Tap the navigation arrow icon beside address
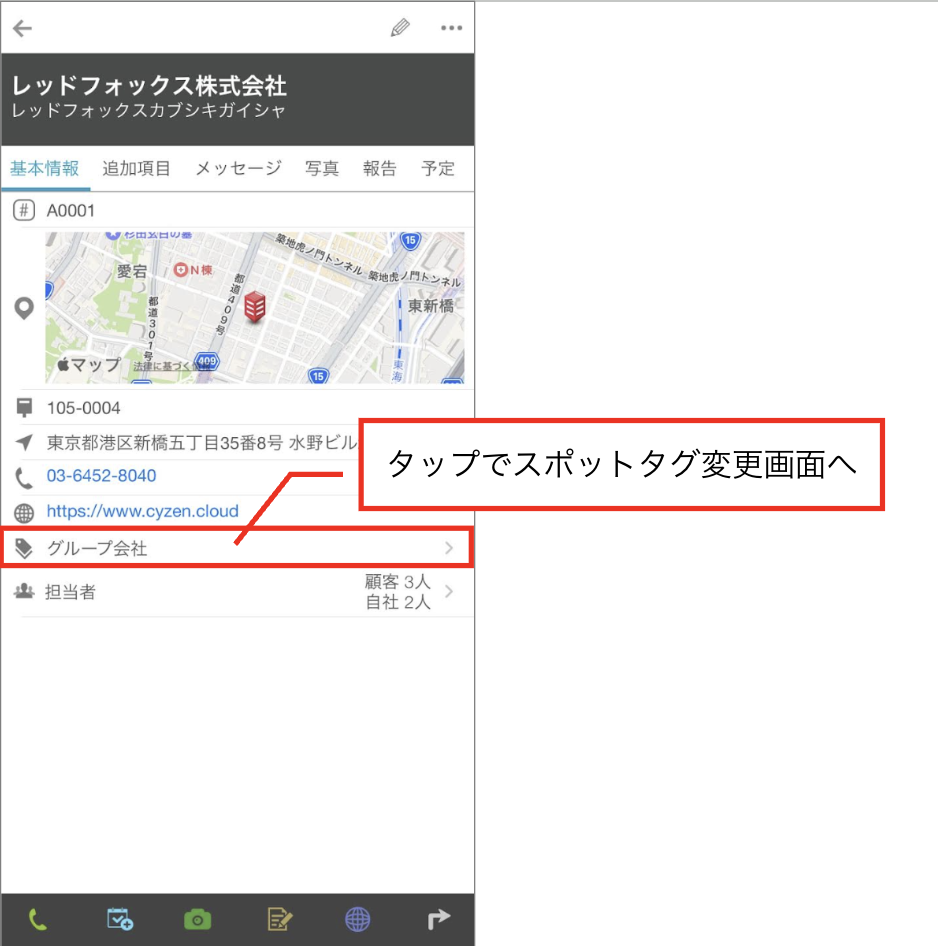 coord(24,443)
